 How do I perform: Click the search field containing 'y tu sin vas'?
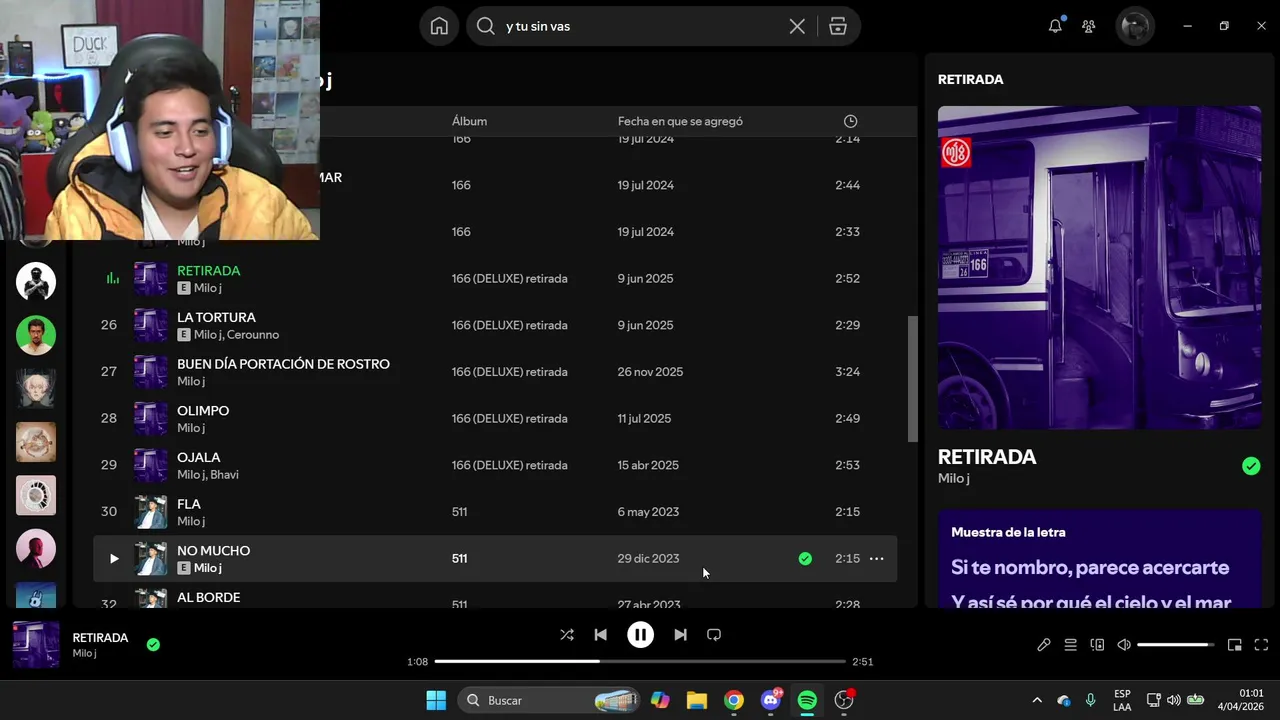tap(640, 26)
